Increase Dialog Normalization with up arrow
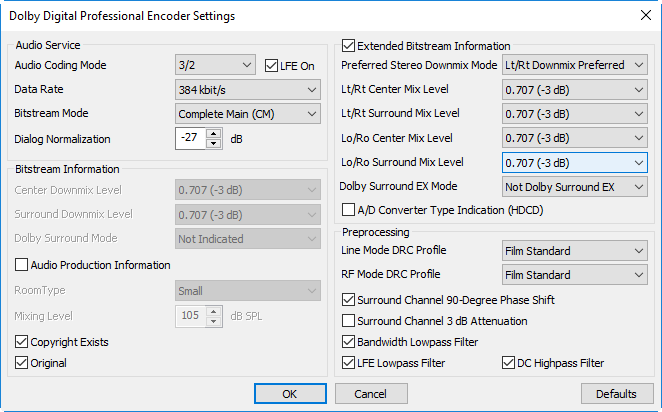Viewport: 662px width, 412px height. point(214,134)
